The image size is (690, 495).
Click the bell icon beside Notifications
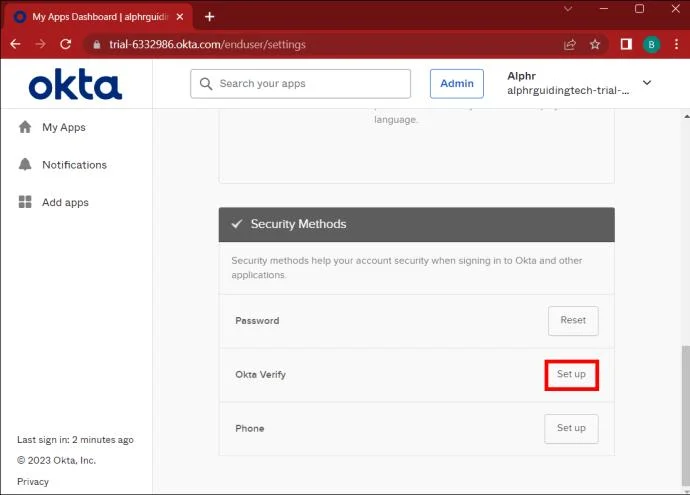[x=25, y=164]
